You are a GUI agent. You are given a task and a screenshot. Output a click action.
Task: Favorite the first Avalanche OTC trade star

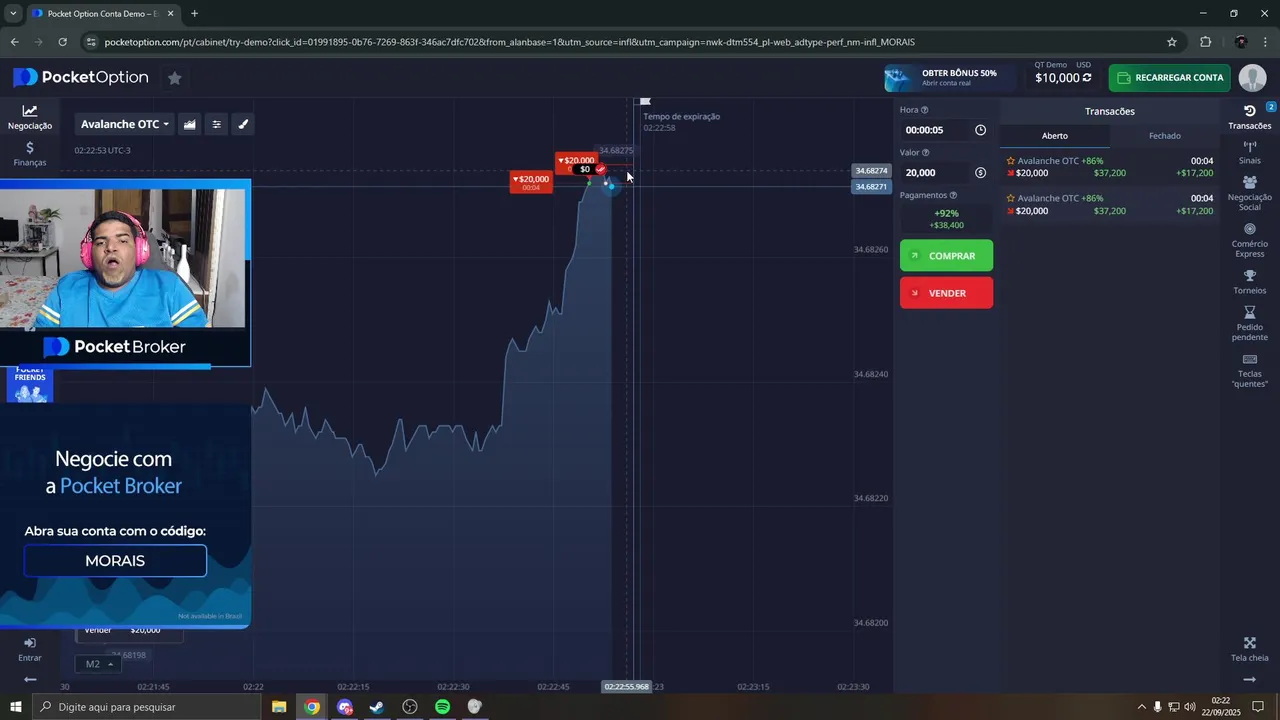click(x=1011, y=161)
